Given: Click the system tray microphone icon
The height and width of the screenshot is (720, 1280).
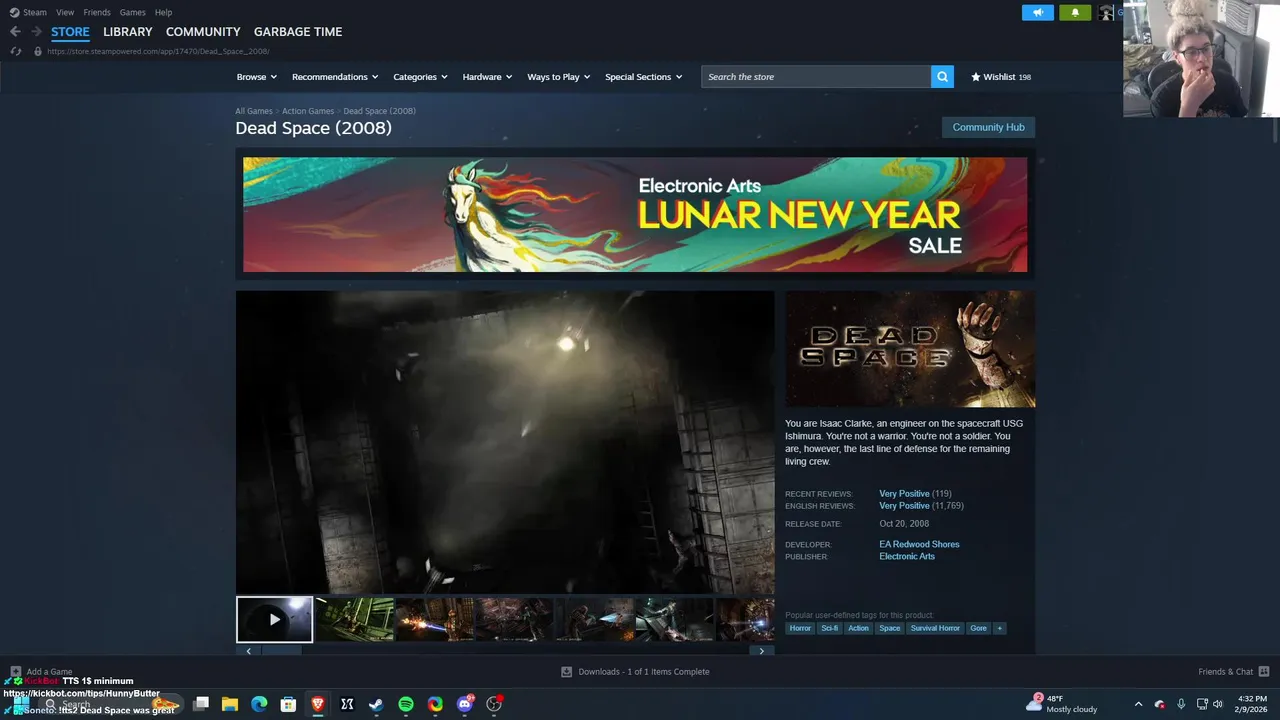Looking at the screenshot, I should (x=1181, y=704).
